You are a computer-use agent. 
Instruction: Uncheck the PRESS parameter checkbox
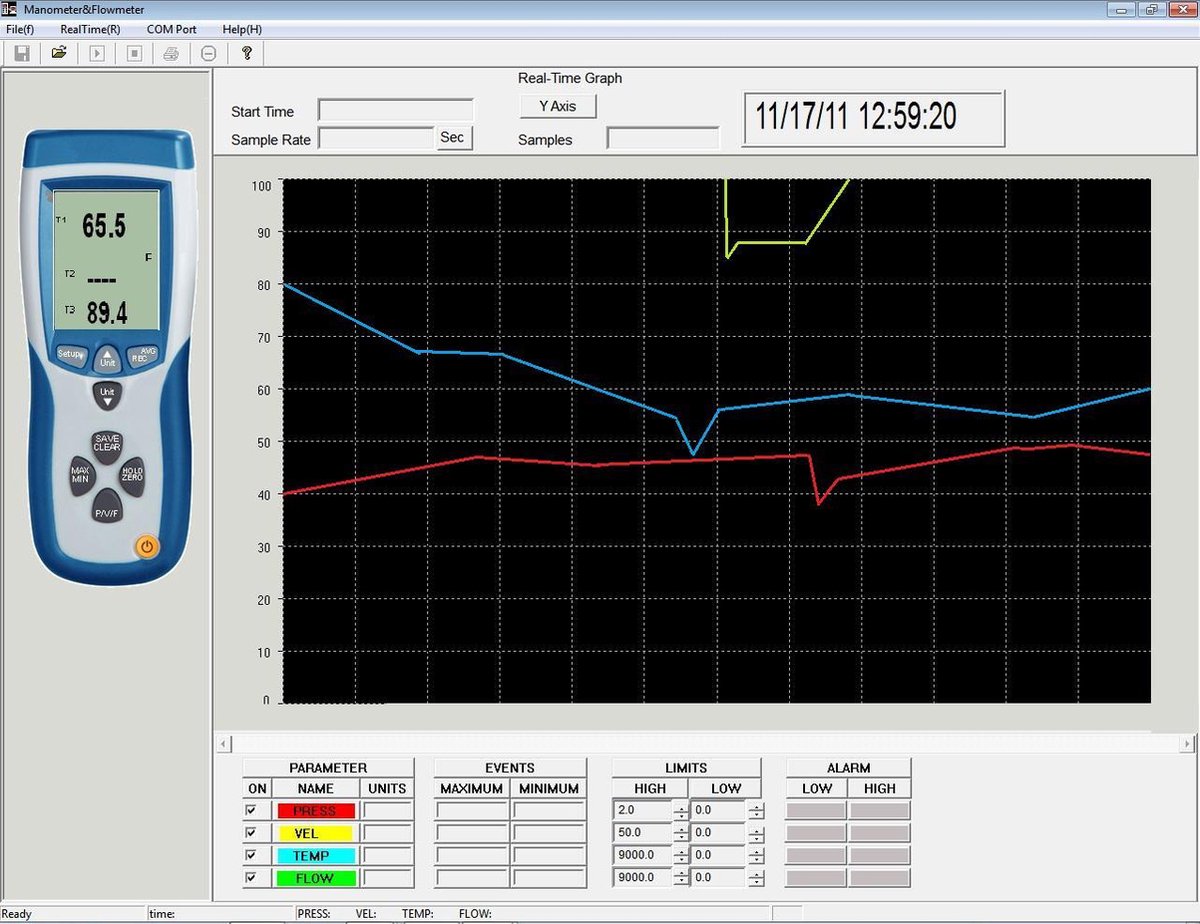(251, 811)
